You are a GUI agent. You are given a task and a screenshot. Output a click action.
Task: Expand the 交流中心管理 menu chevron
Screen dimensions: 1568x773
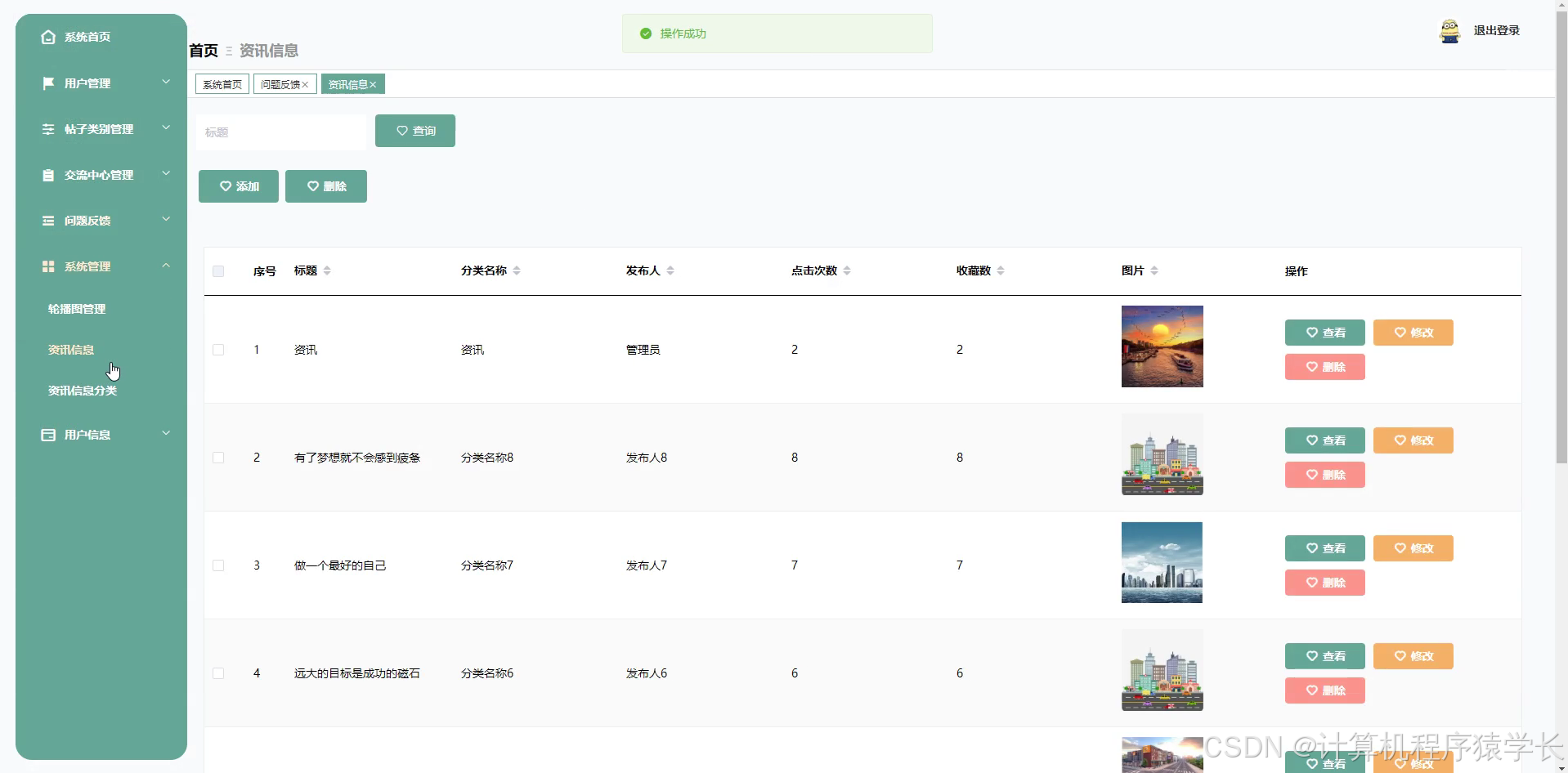coord(166,173)
